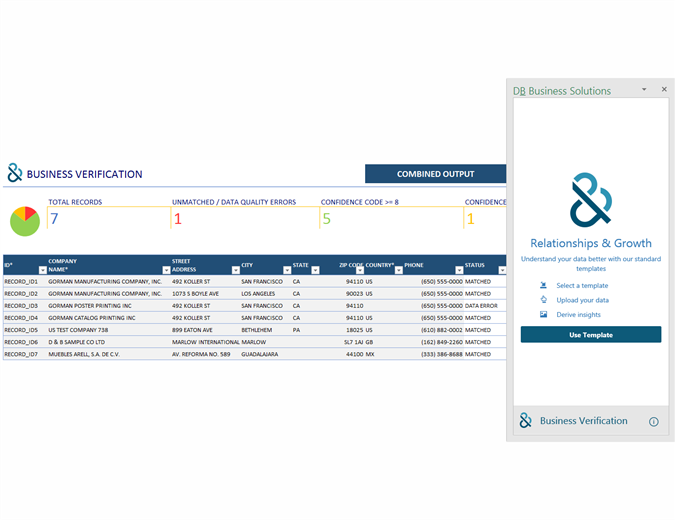Click the Upload your data icon
Image resolution: width=675 pixels, height=520 pixels.
click(x=543, y=300)
